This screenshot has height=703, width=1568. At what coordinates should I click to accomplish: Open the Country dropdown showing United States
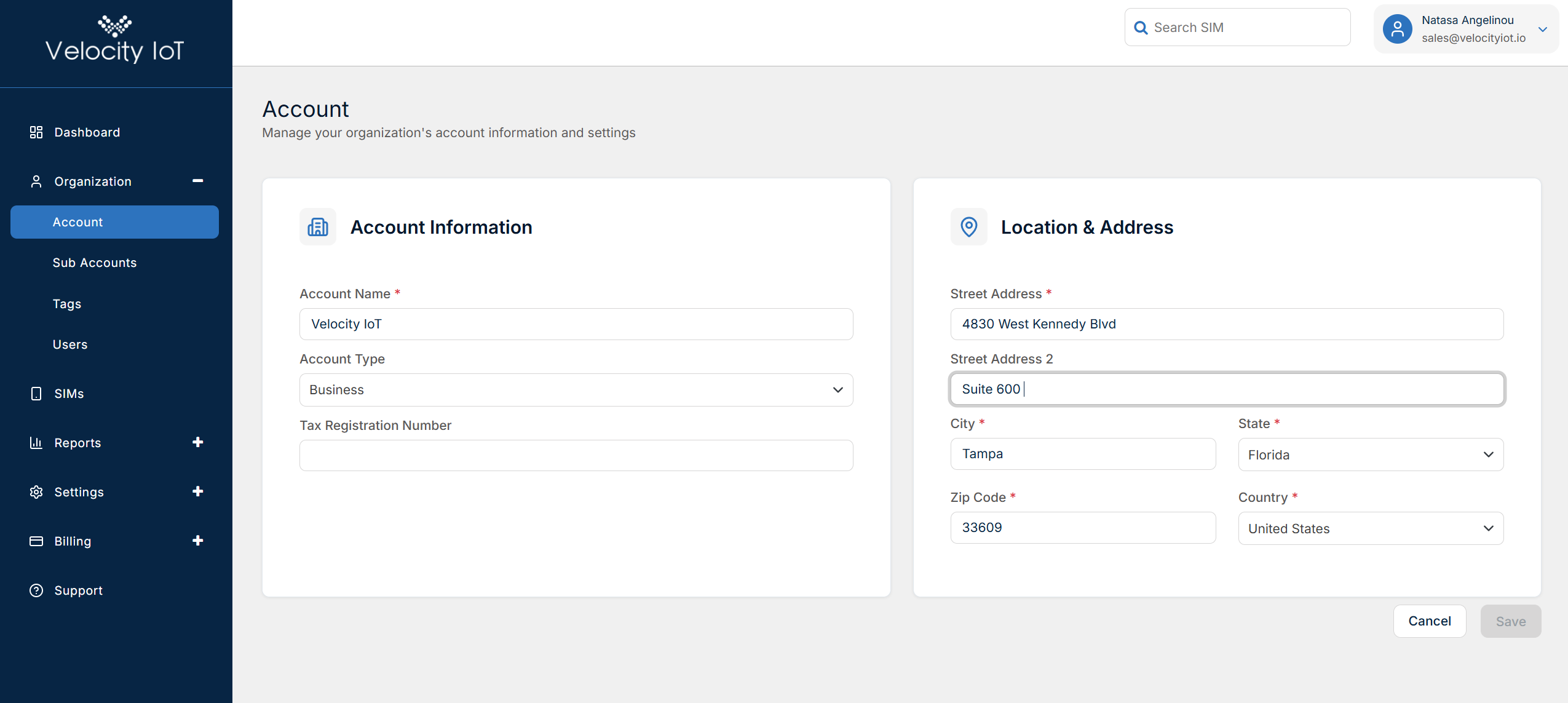(x=1371, y=528)
